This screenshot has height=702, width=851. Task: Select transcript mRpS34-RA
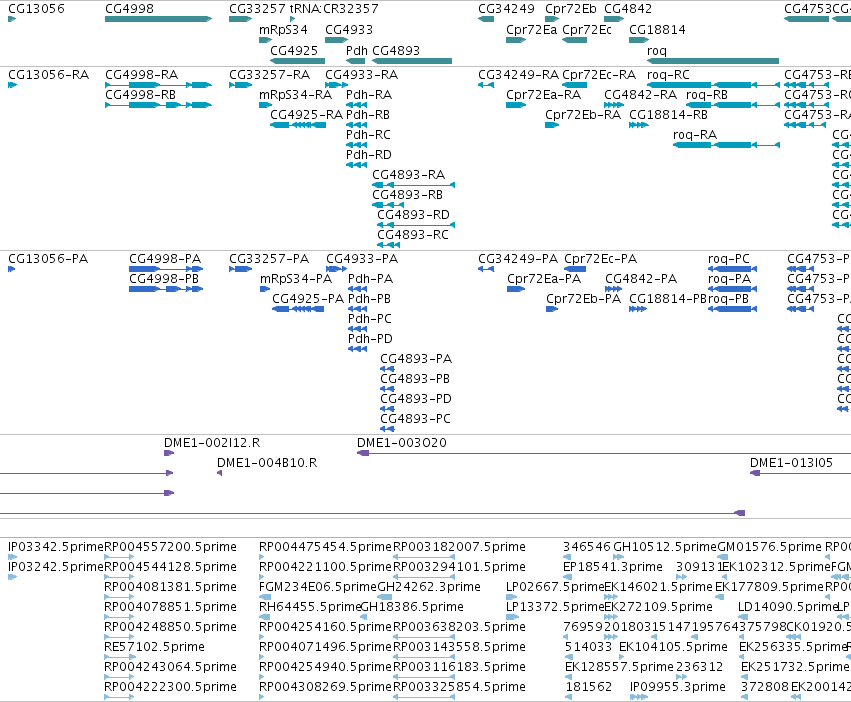295,94
